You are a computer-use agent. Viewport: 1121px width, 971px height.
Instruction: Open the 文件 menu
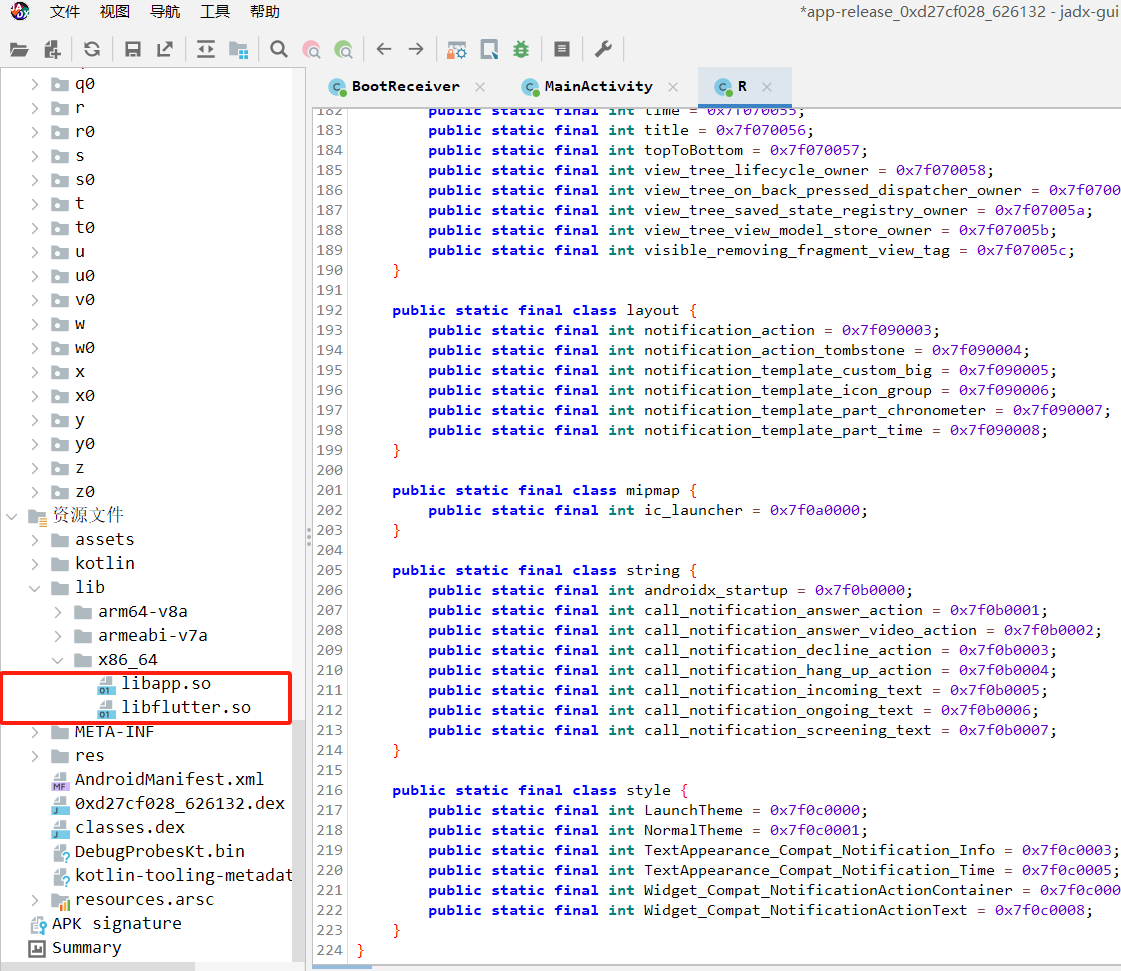click(64, 12)
